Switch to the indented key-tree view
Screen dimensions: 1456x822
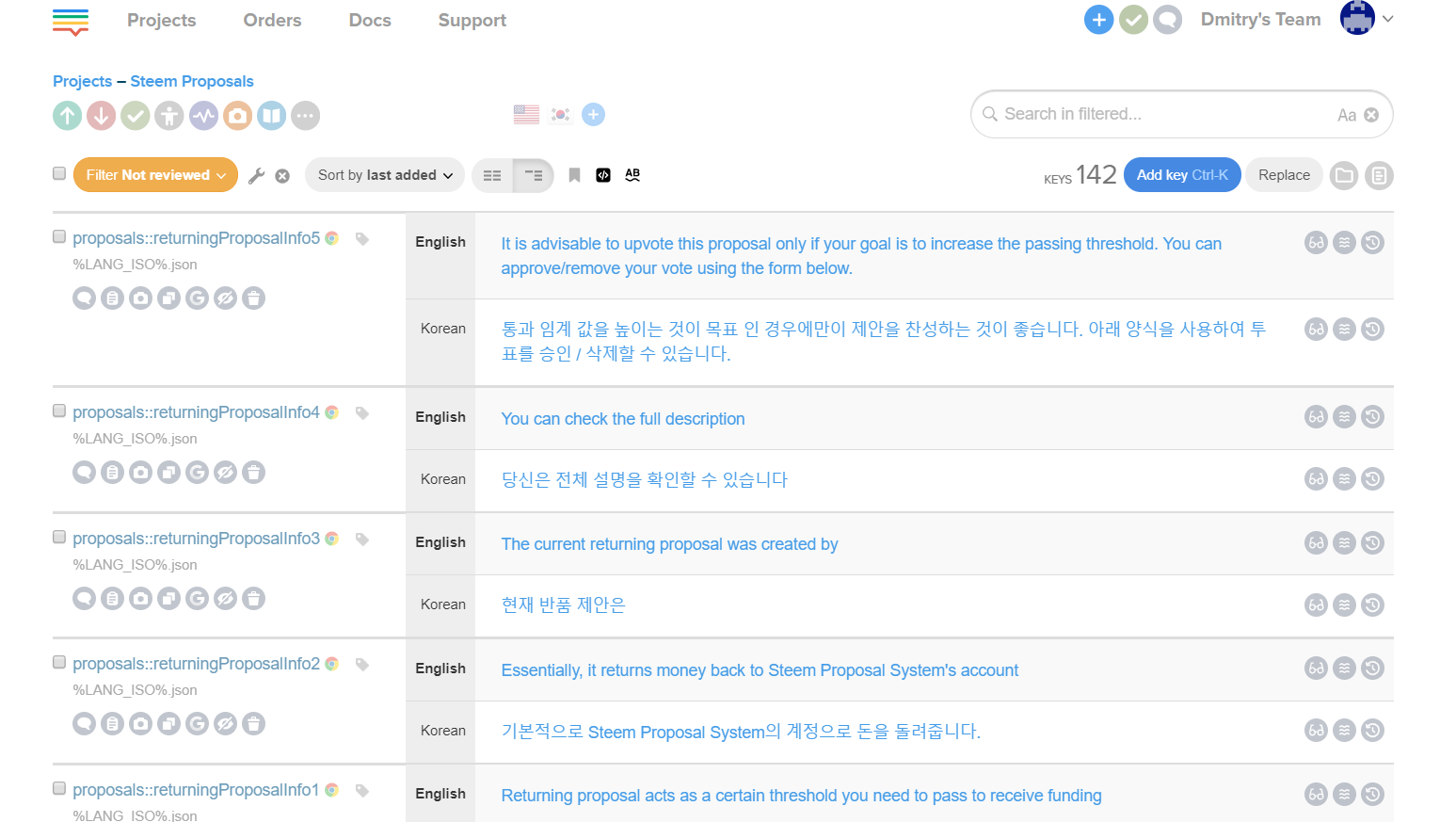[x=534, y=175]
